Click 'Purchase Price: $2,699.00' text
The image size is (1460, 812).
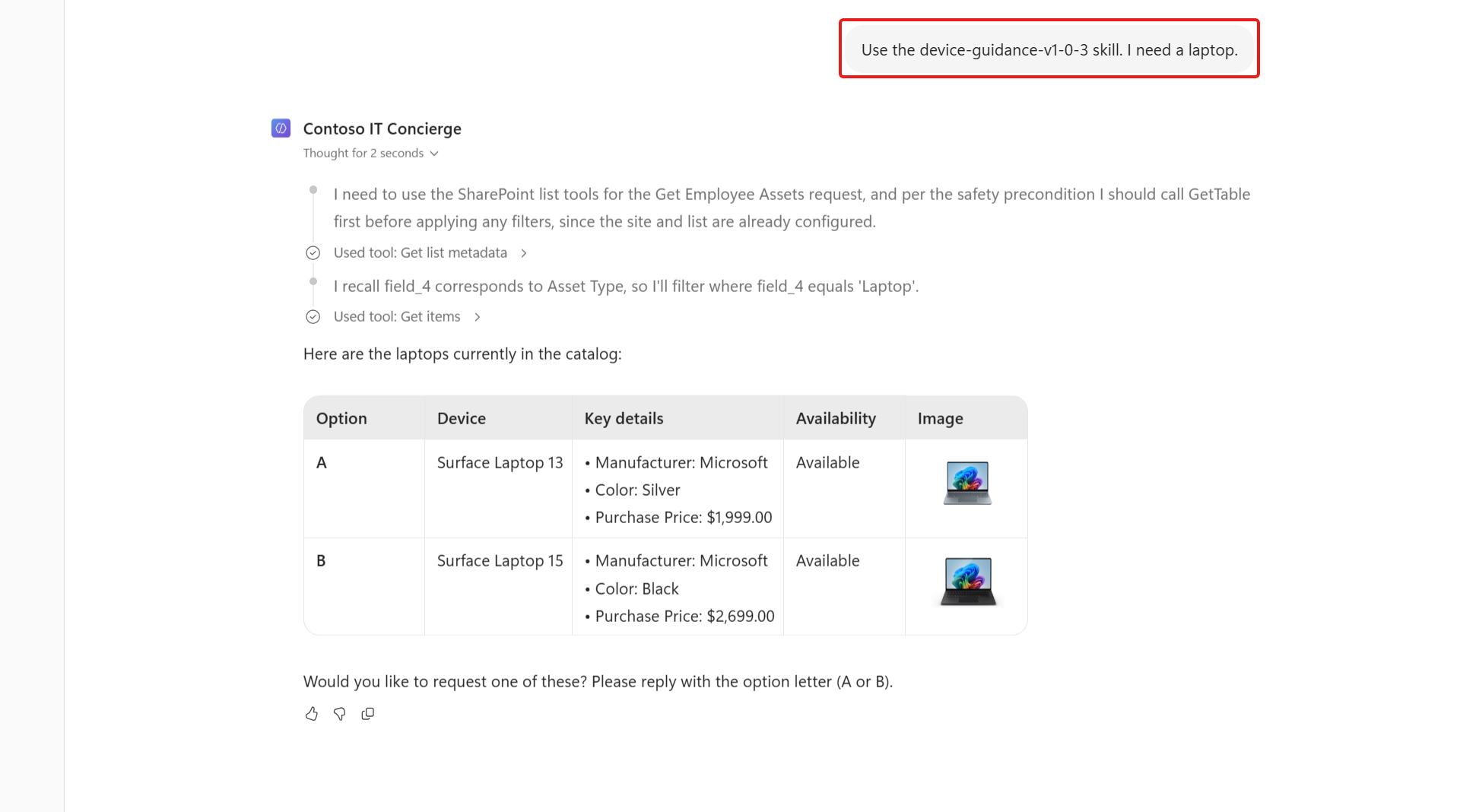point(685,617)
